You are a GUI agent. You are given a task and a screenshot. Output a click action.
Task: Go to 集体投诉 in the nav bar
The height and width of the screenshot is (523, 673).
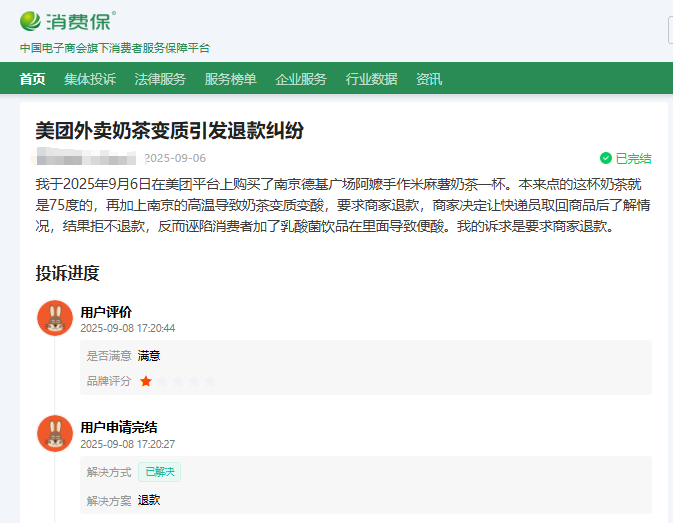click(x=90, y=79)
